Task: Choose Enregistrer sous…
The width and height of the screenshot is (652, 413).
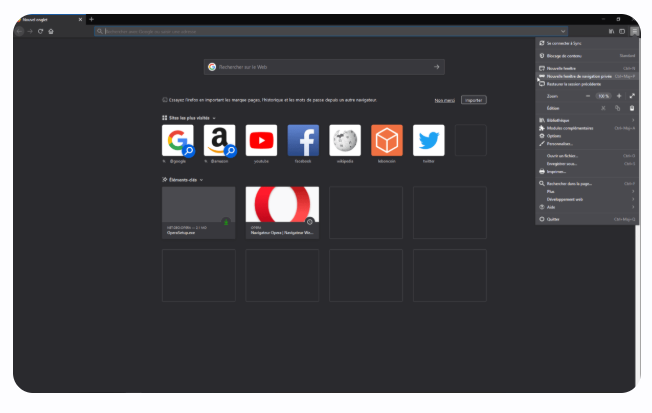Action: click(x=587, y=164)
